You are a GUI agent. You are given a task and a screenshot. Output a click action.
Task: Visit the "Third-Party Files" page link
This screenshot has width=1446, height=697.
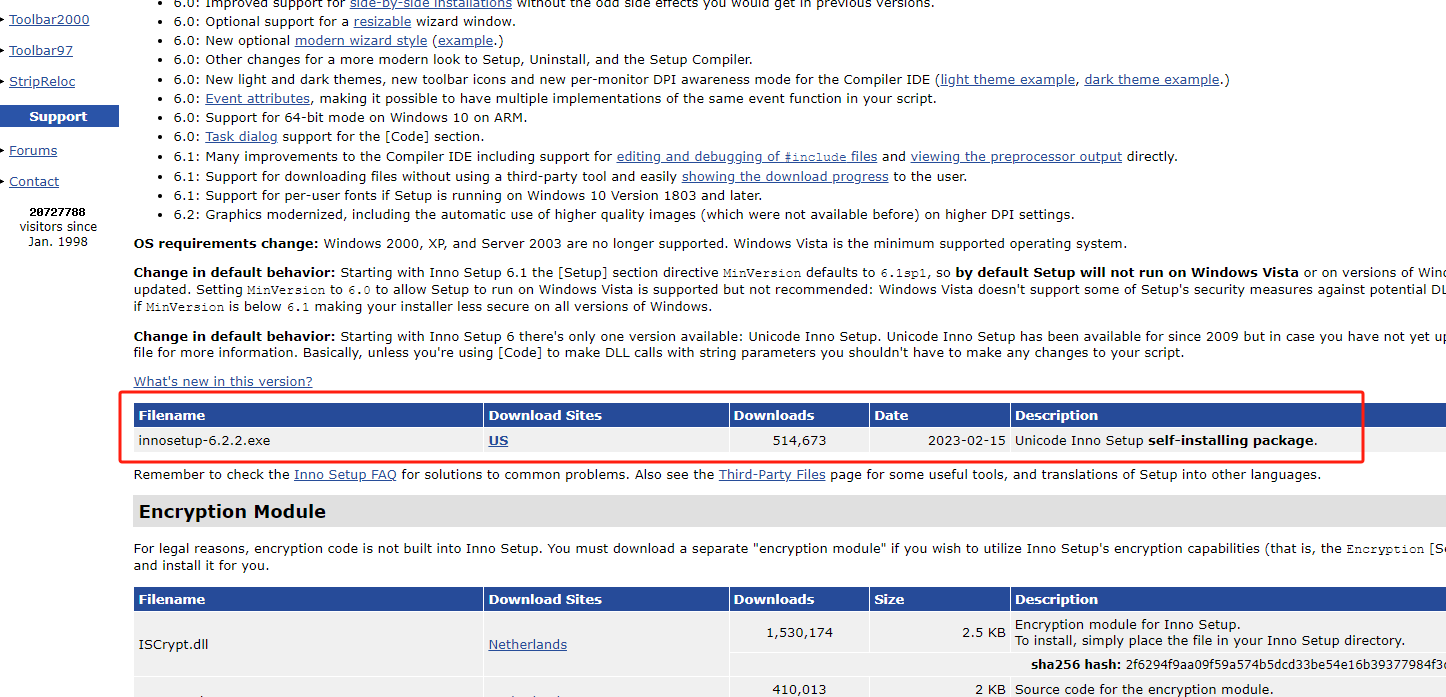click(772, 474)
